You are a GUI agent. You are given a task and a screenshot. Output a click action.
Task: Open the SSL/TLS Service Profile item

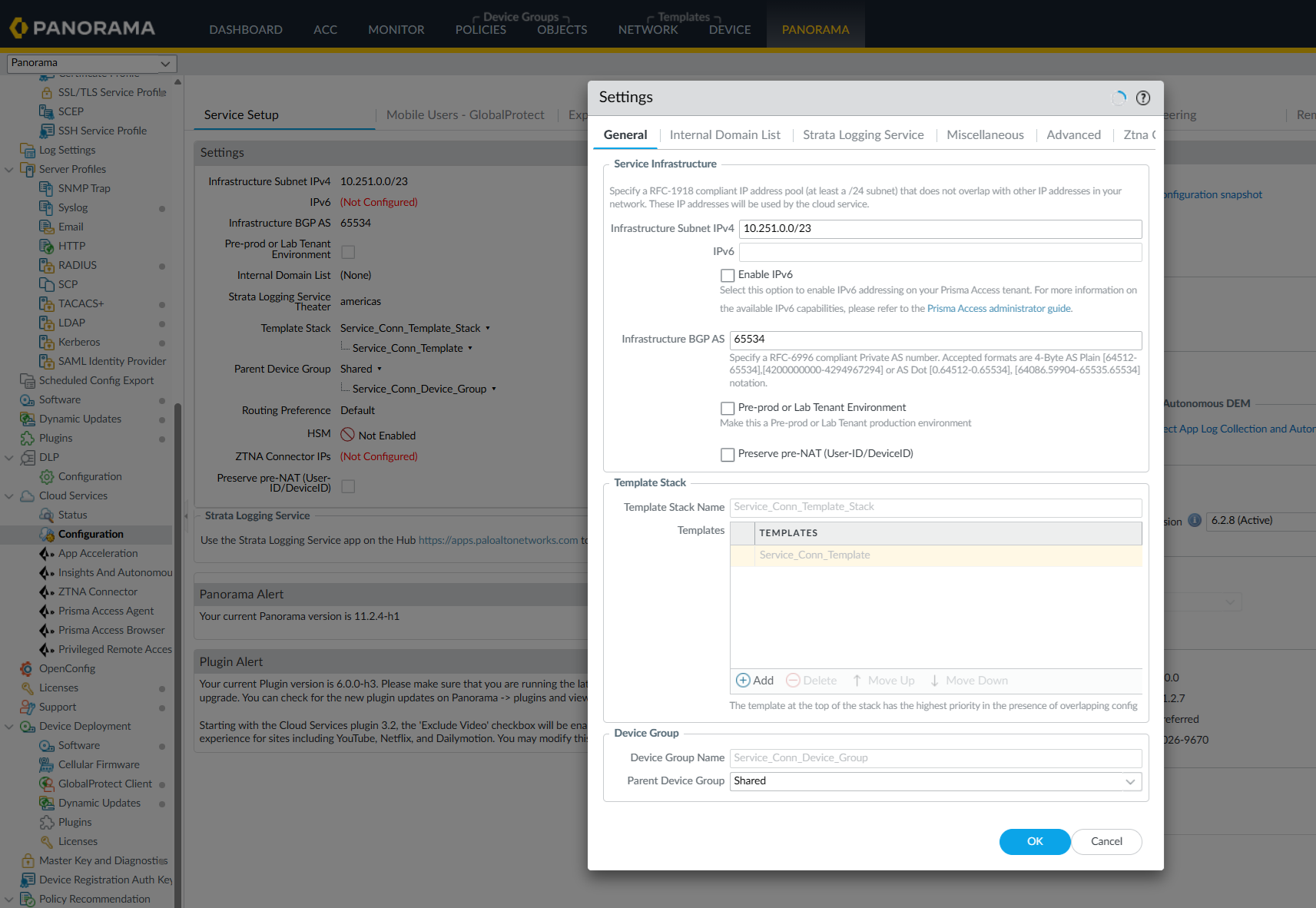pyautogui.click(x=112, y=92)
